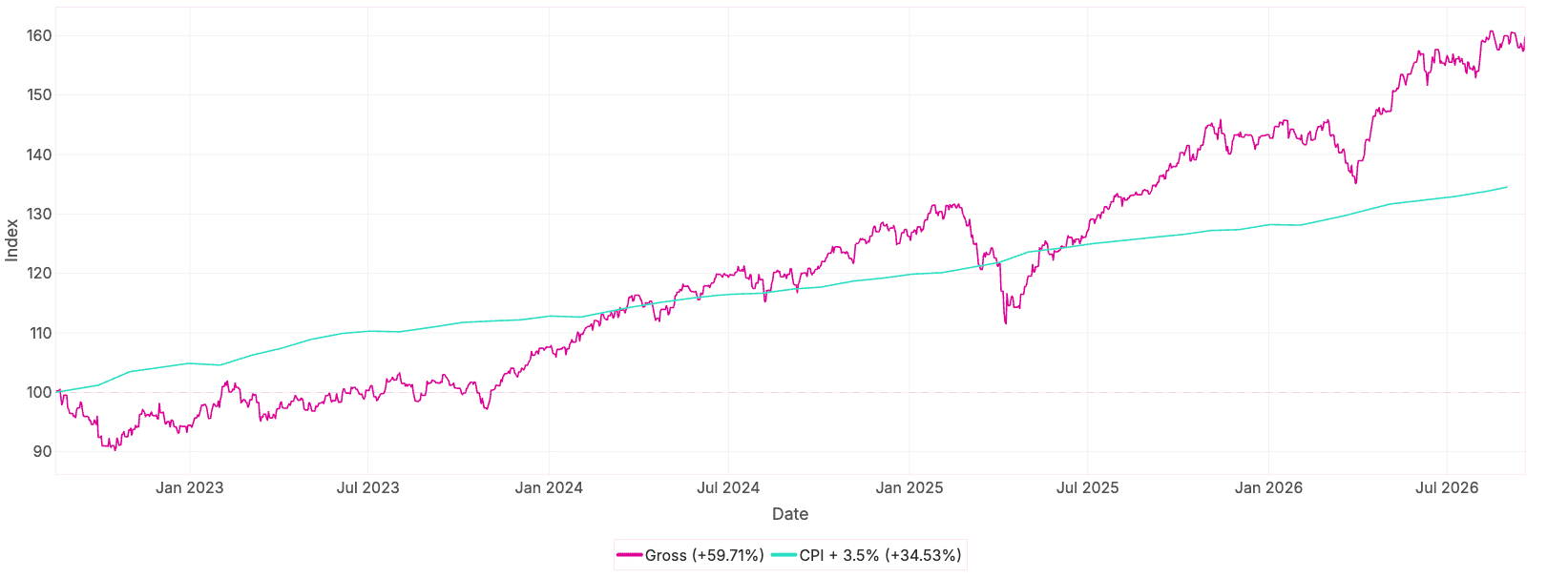Click the Jan 2025 x-axis tick label
This screenshot has height=578, width=1568.
point(909,488)
